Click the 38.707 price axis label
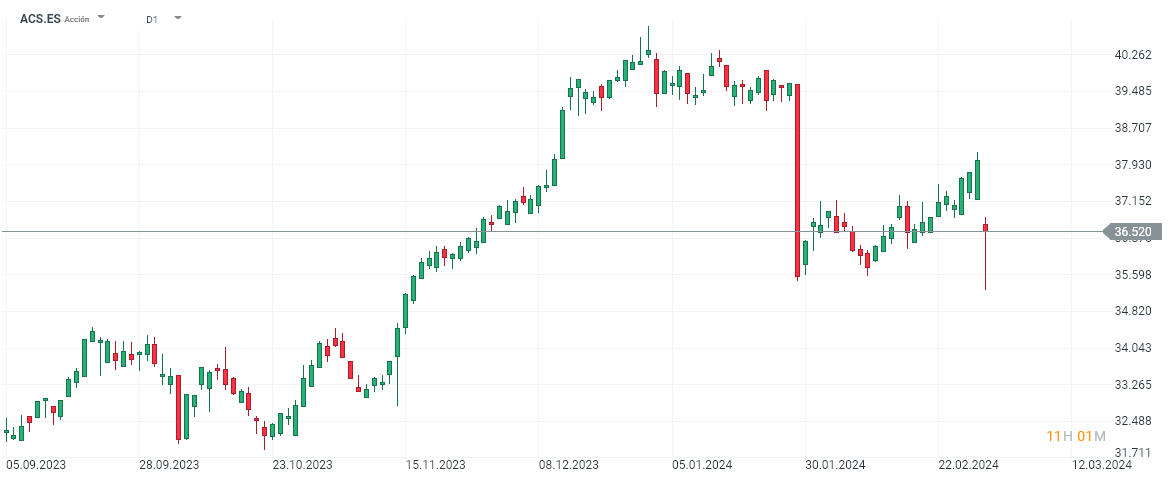 1132,128
